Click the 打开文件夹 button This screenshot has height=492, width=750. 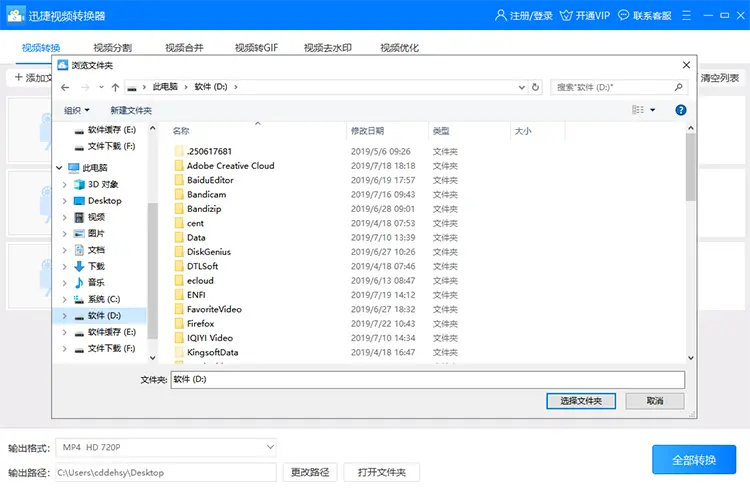click(x=382, y=472)
